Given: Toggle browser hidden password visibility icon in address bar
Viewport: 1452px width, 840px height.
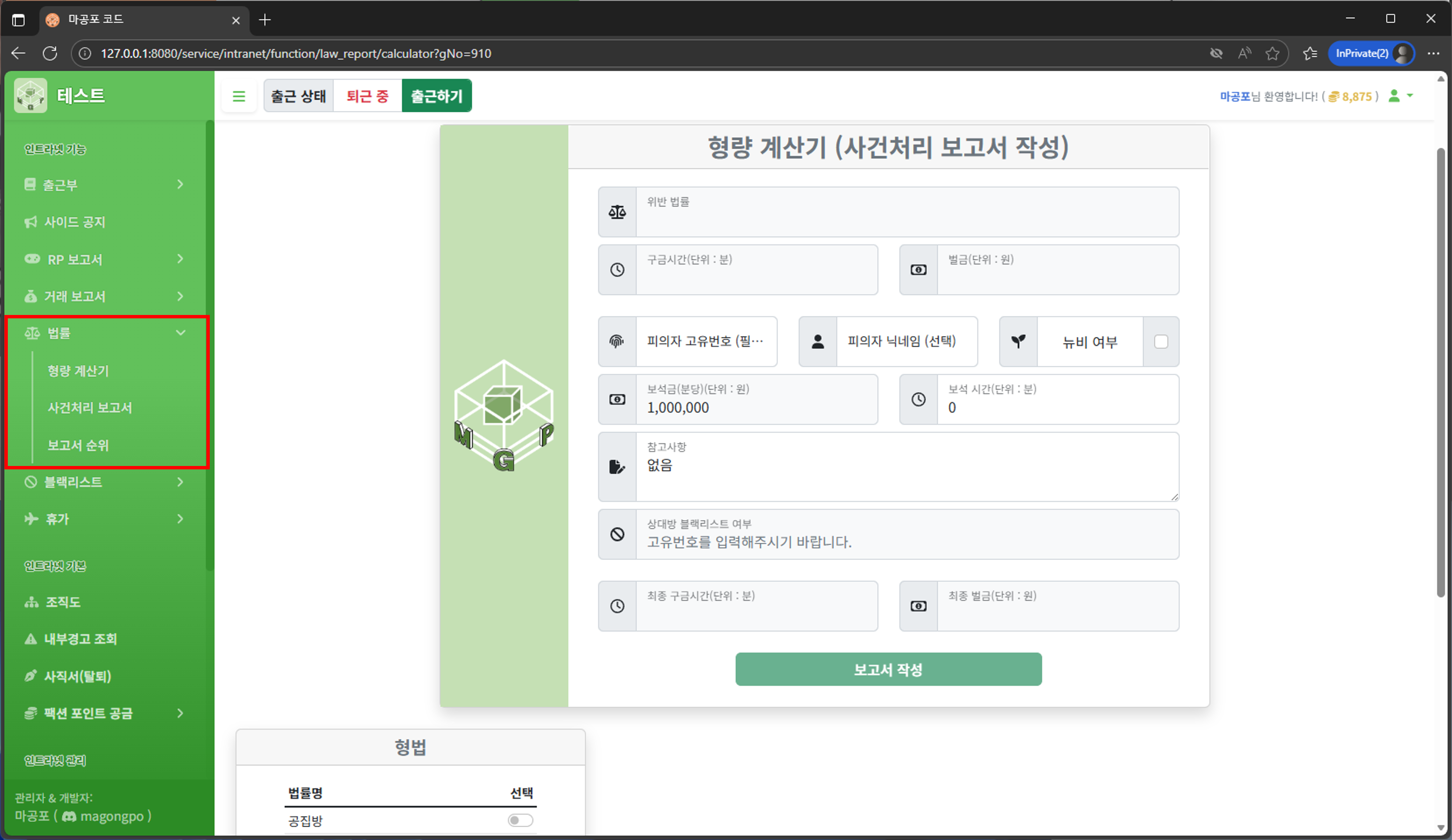Looking at the screenshot, I should 1216,53.
